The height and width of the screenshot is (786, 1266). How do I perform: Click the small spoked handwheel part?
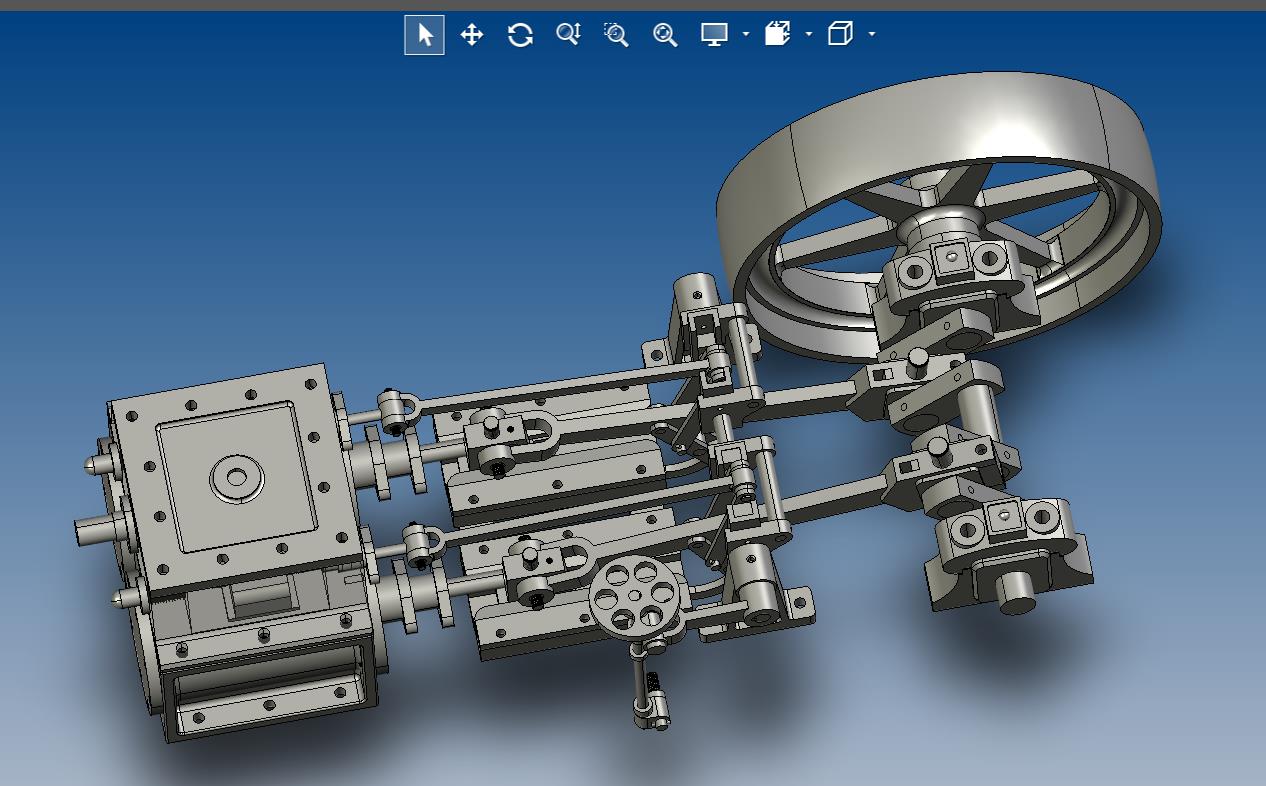(x=636, y=596)
